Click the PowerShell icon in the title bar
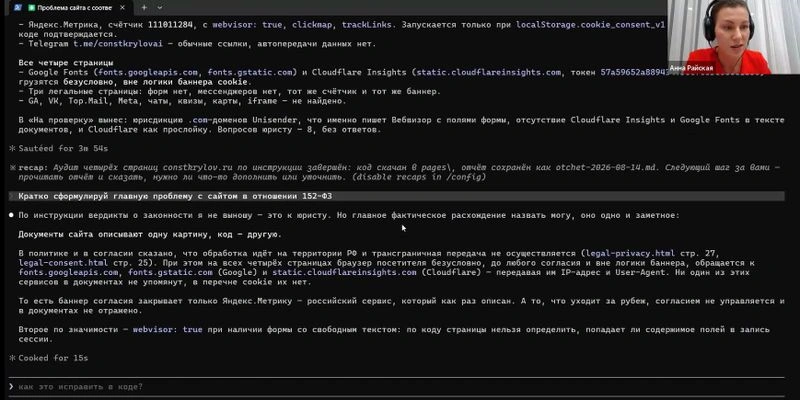The width and height of the screenshot is (800, 400). pyautogui.click(x=18, y=7)
